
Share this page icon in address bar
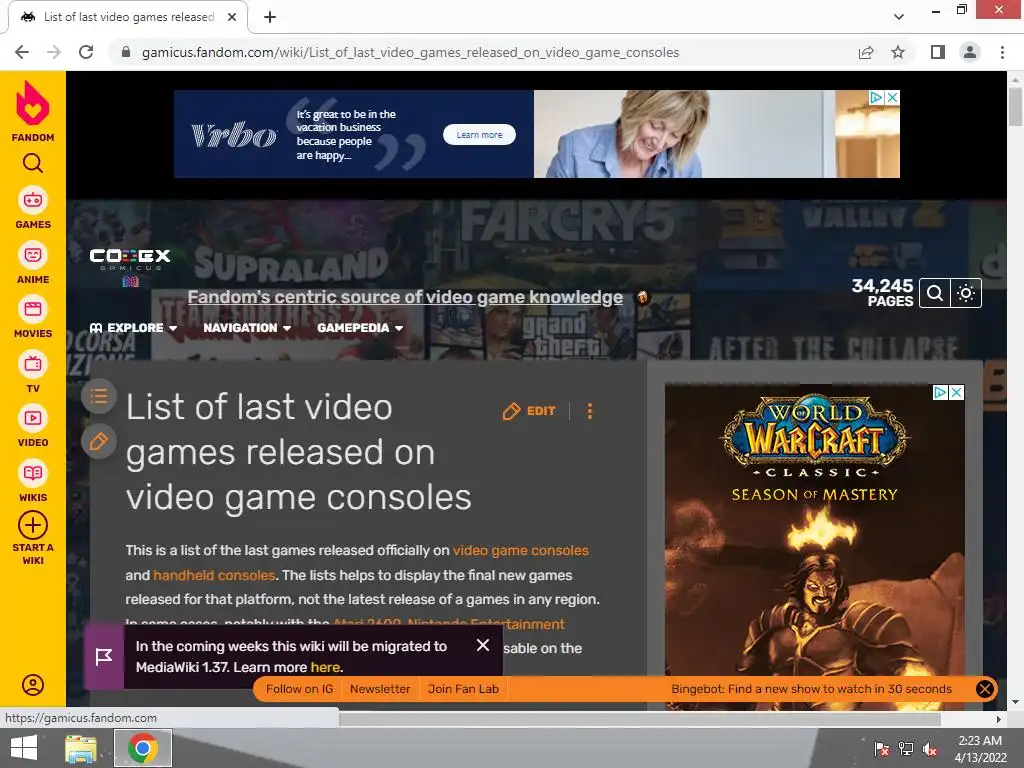tap(866, 52)
